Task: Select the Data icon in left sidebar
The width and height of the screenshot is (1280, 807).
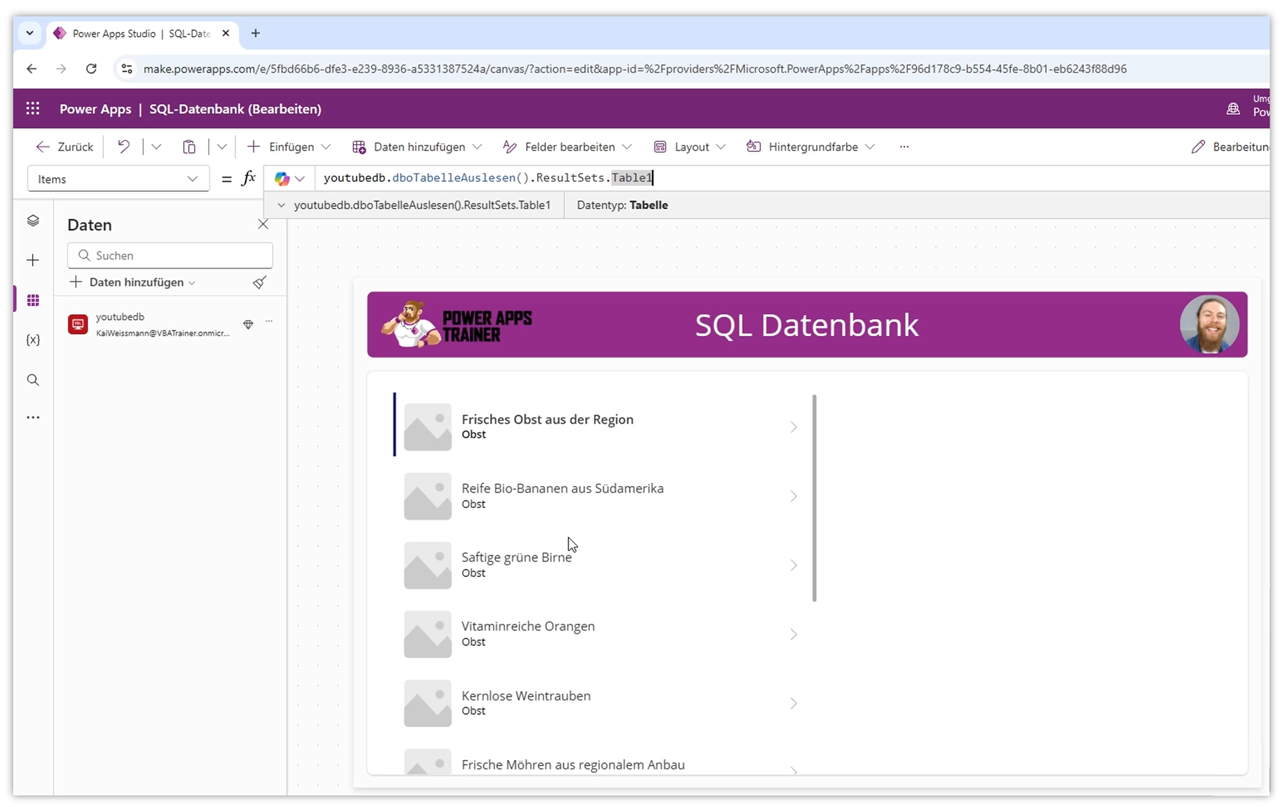Action: [x=33, y=300]
